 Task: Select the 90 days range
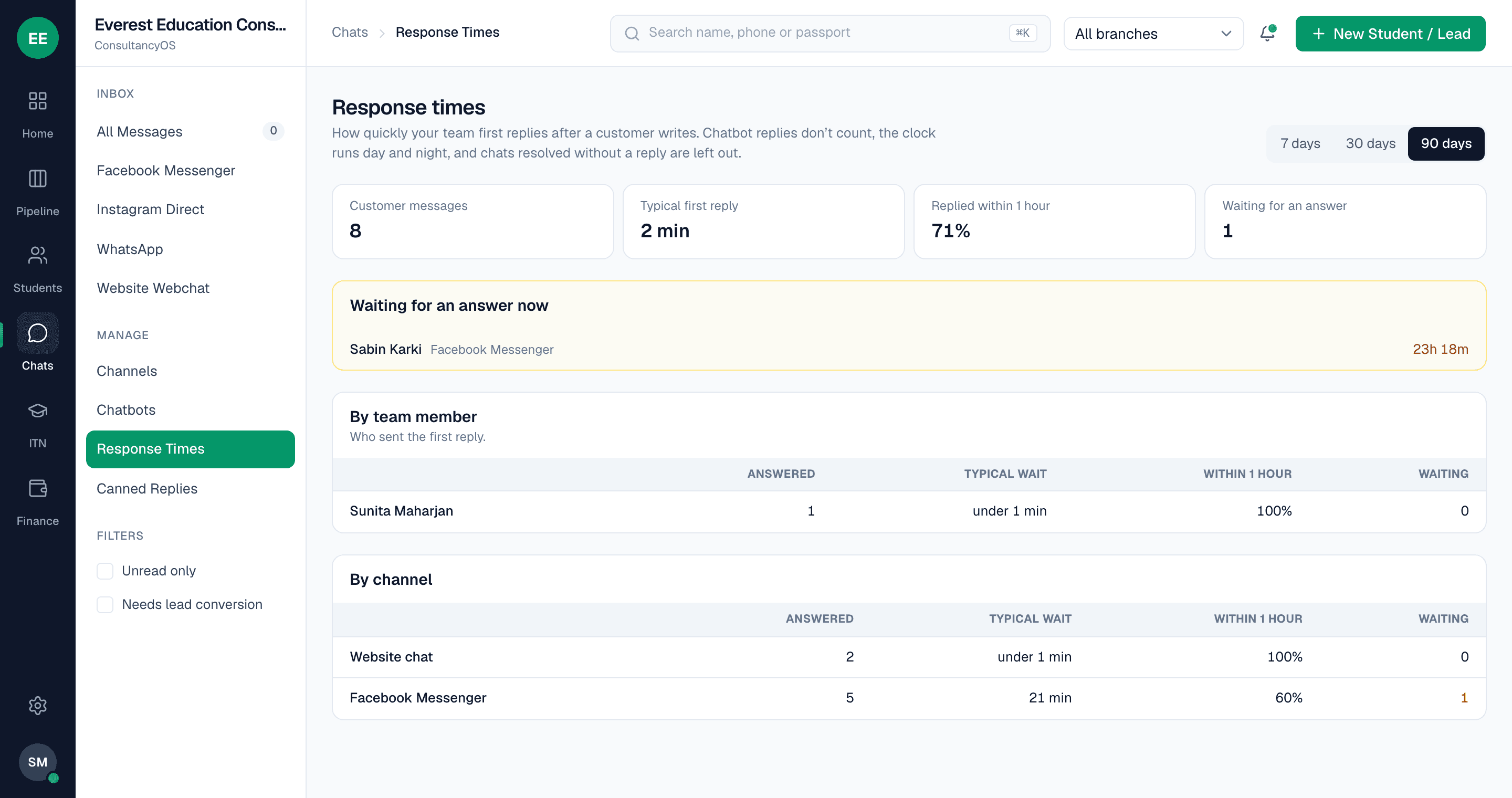pos(1446,144)
